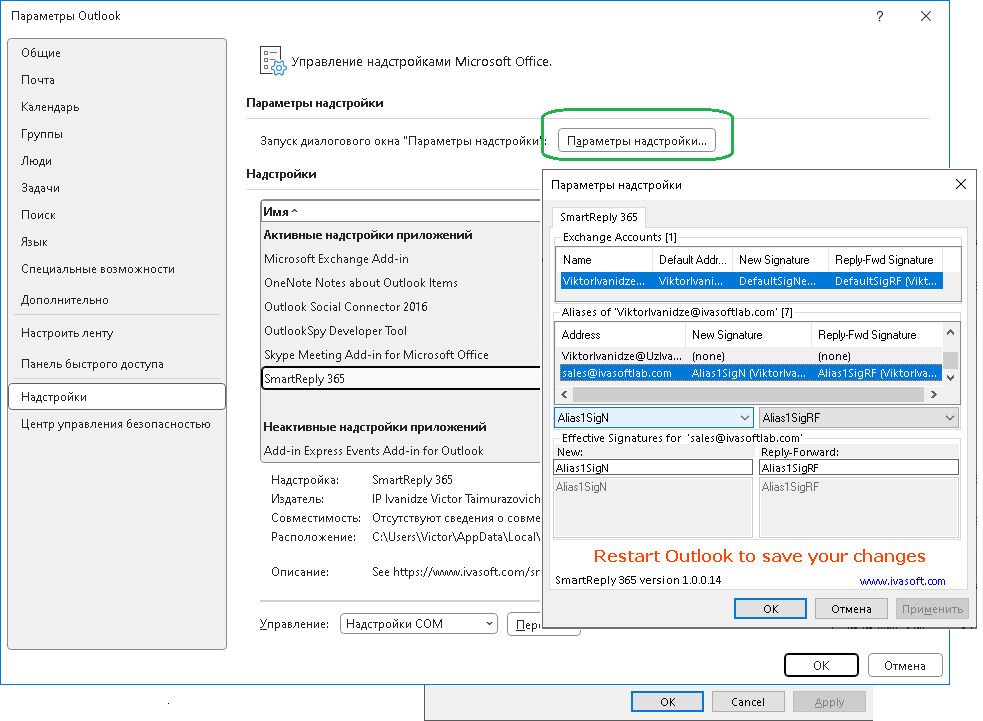Screen dimensions: 983x721
Task: Click the New Signature header in Exchange Accounts
Action: tap(780, 260)
